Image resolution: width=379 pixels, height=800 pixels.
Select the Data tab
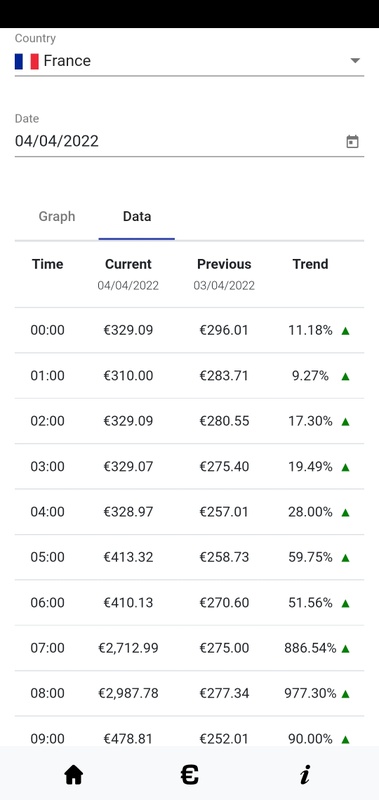tap(137, 216)
